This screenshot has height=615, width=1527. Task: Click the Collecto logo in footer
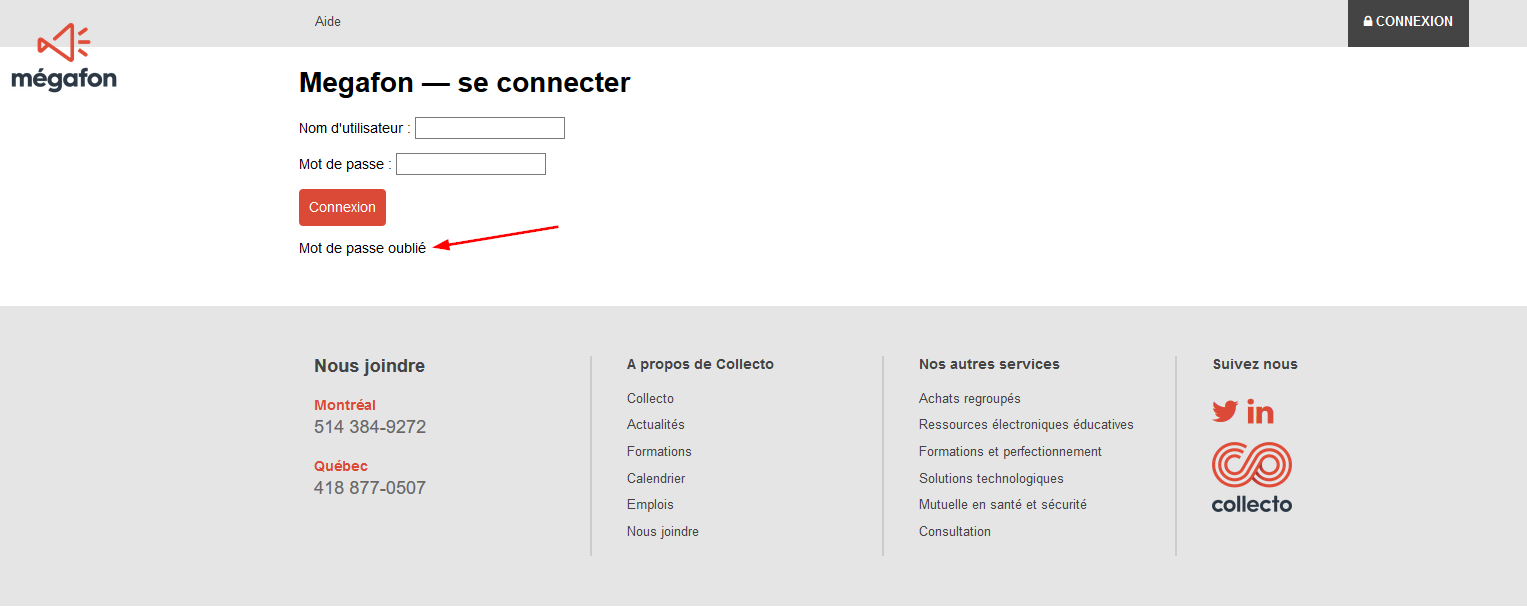click(1252, 478)
